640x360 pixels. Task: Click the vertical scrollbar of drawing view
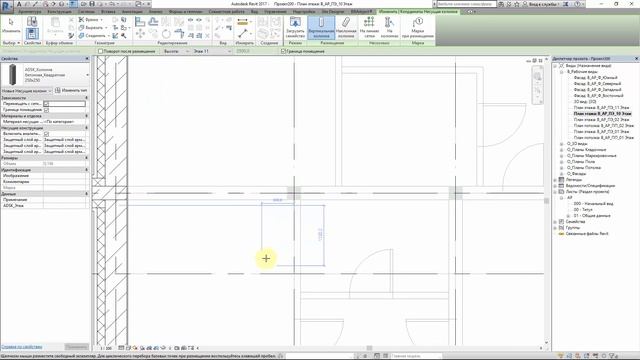pyautogui.click(x=547, y=201)
